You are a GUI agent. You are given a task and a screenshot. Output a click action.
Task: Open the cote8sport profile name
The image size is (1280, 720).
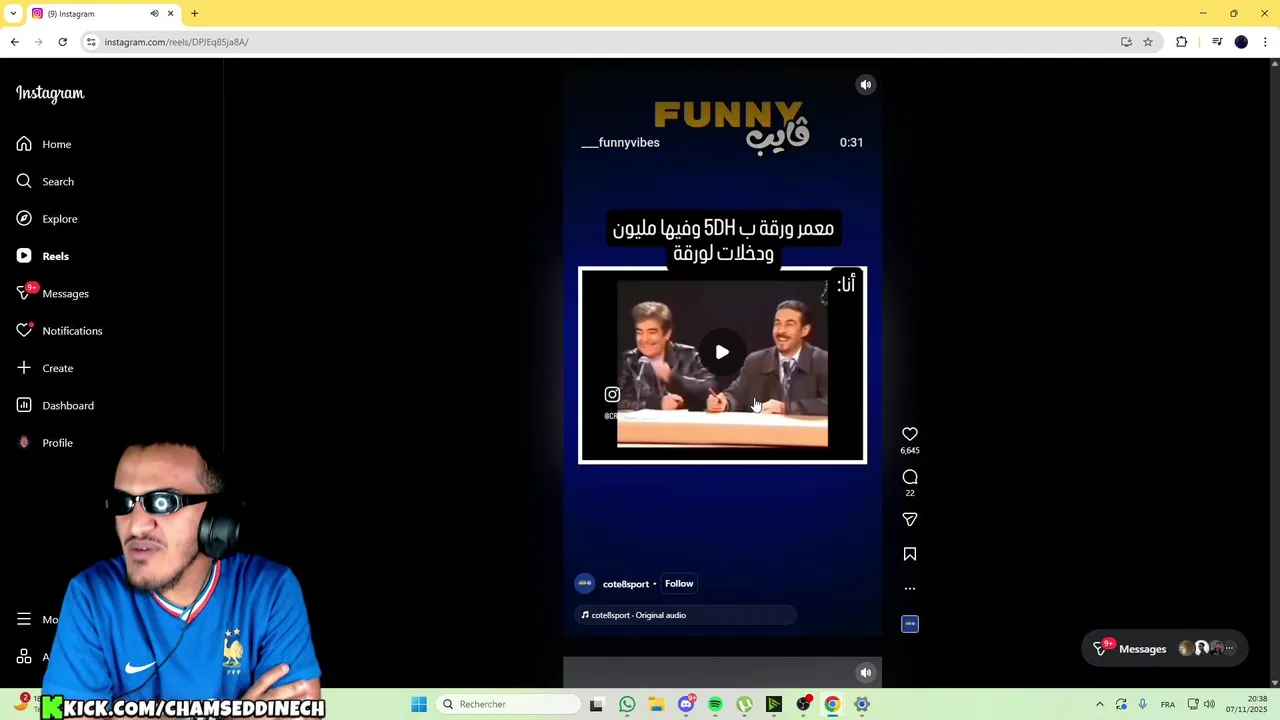[626, 584]
